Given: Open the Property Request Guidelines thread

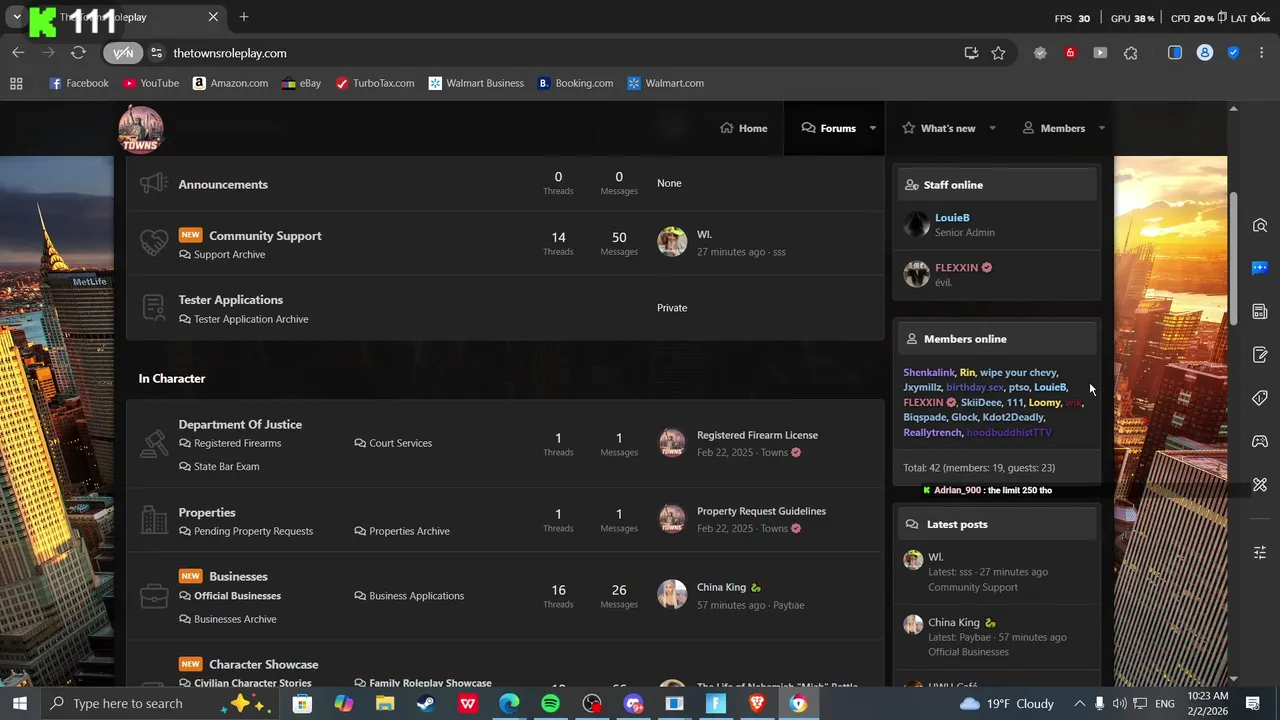Looking at the screenshot, I should click(x=761, y=511).
